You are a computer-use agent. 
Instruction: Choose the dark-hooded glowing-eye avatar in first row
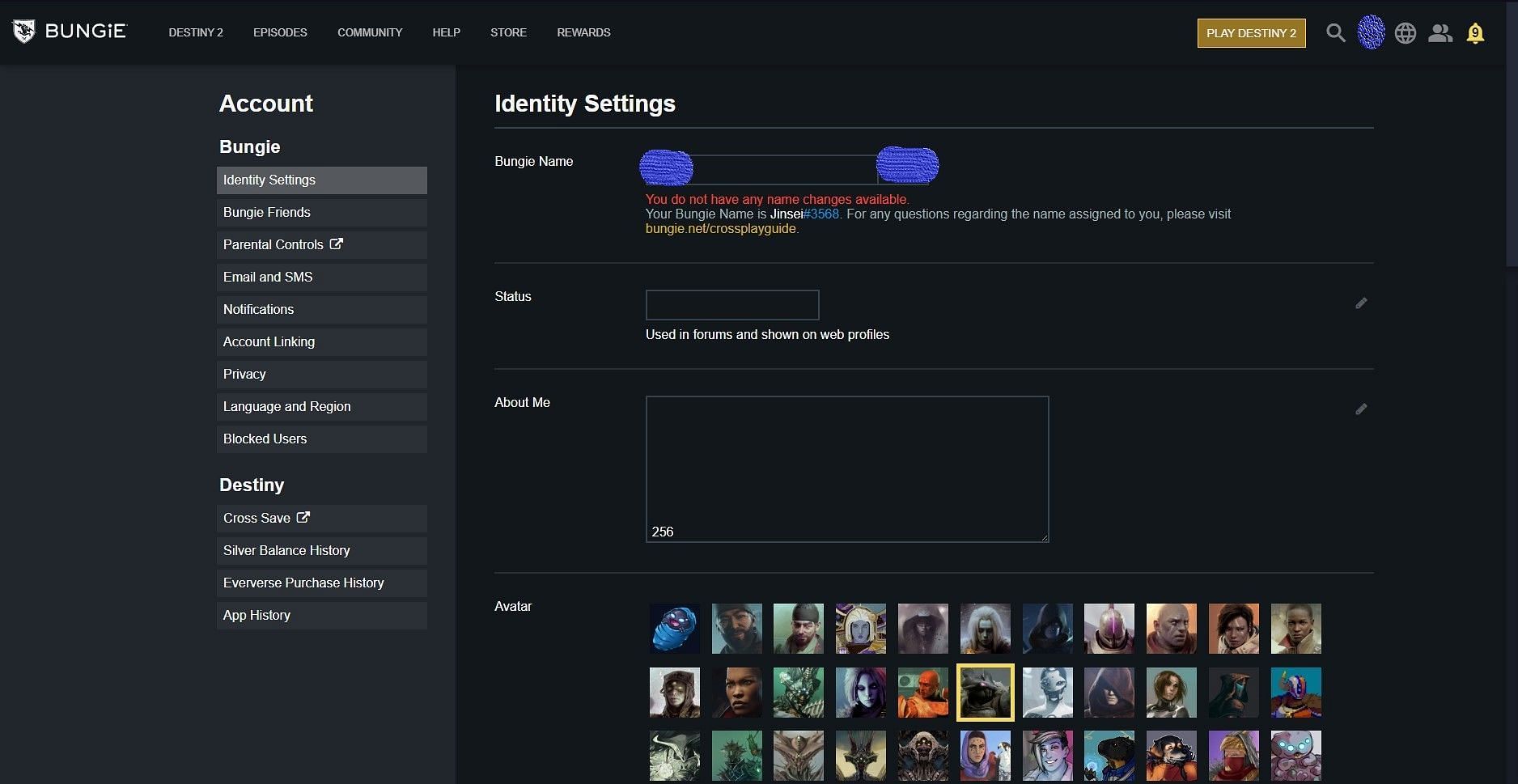[1048, 629]
